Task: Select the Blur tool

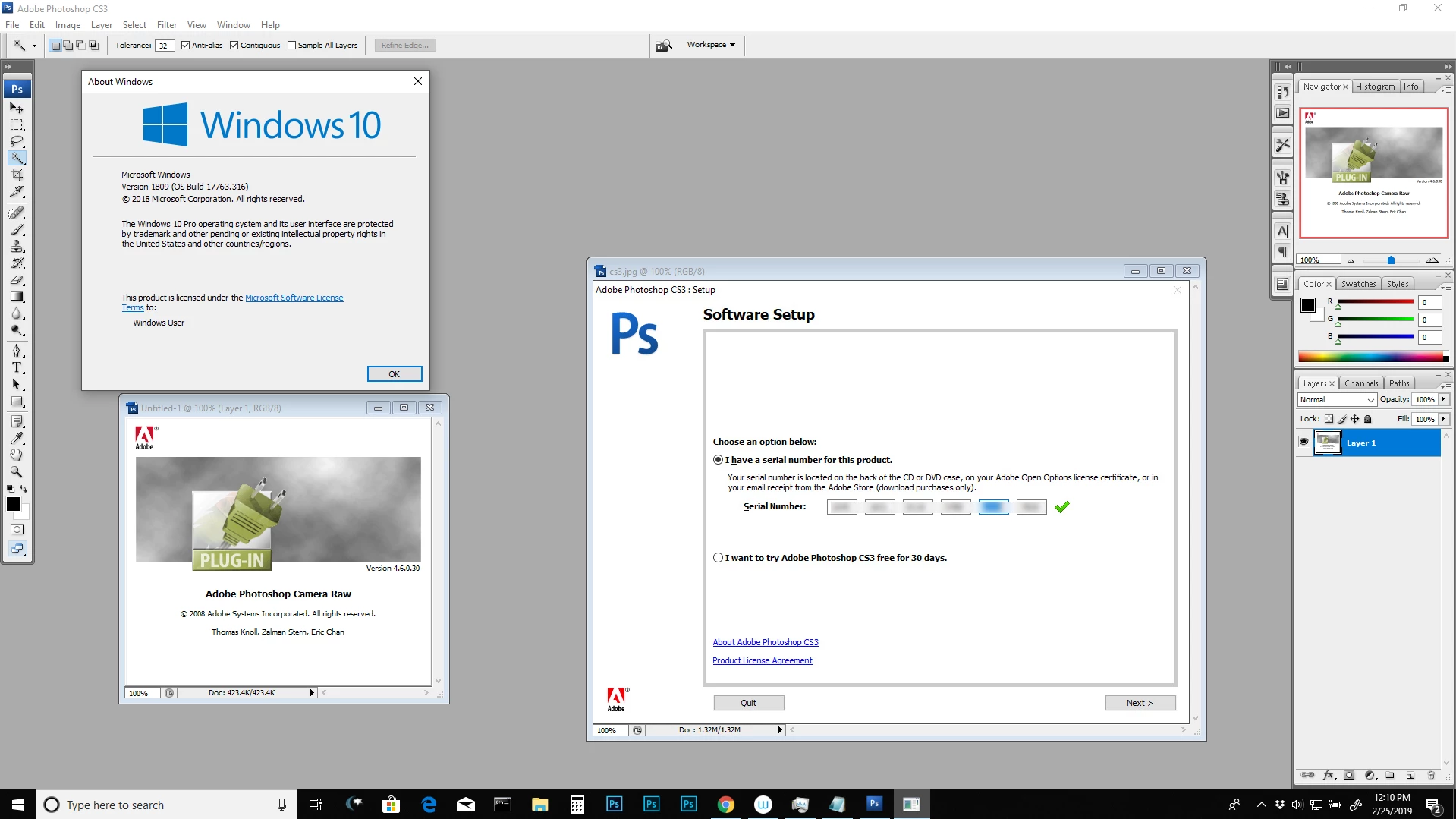Action: point(17,313)
